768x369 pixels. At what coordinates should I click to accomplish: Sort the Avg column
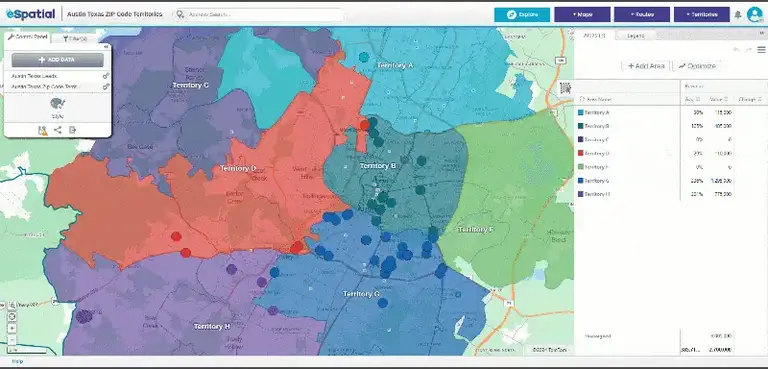coord(692,99)
